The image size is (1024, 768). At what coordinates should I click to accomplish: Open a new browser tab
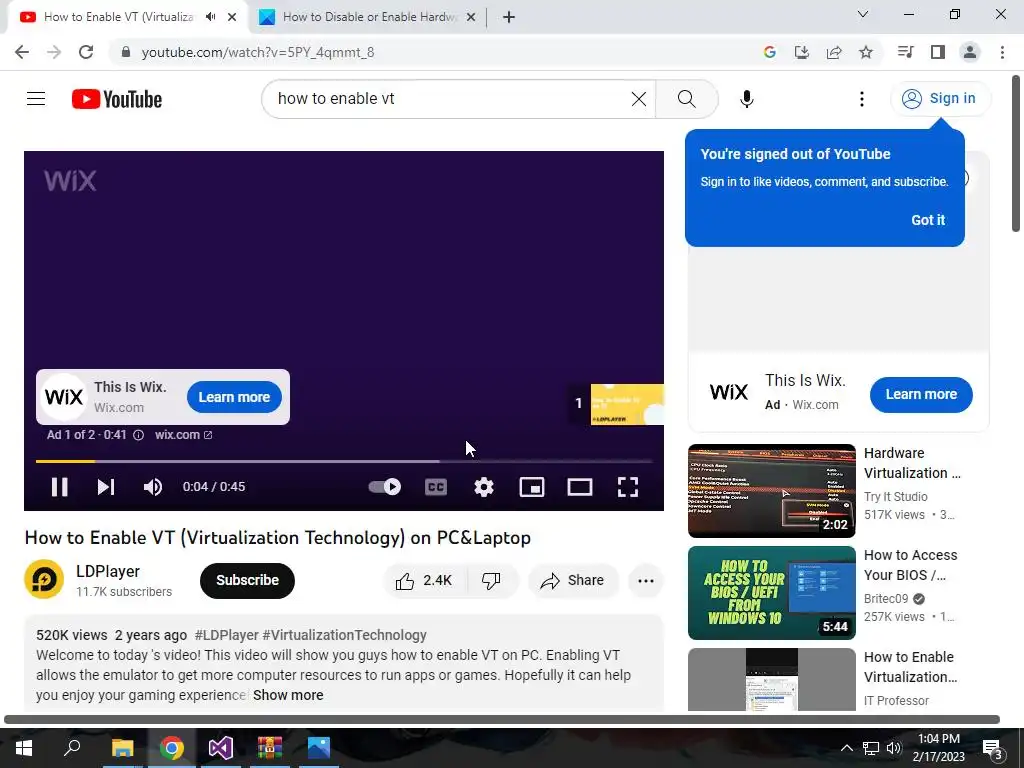tap(509, 17)
